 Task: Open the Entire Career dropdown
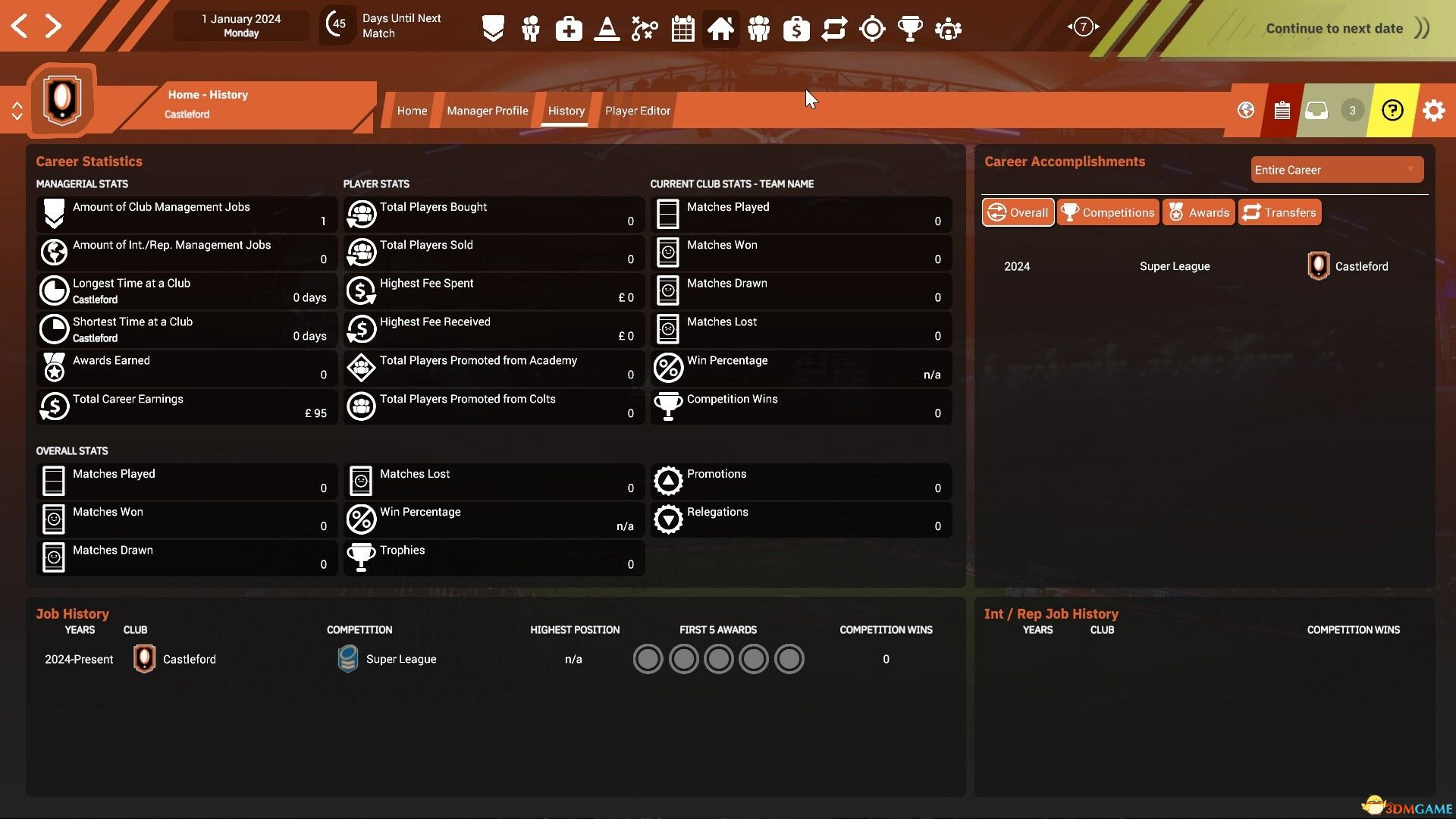point(1336,169)
